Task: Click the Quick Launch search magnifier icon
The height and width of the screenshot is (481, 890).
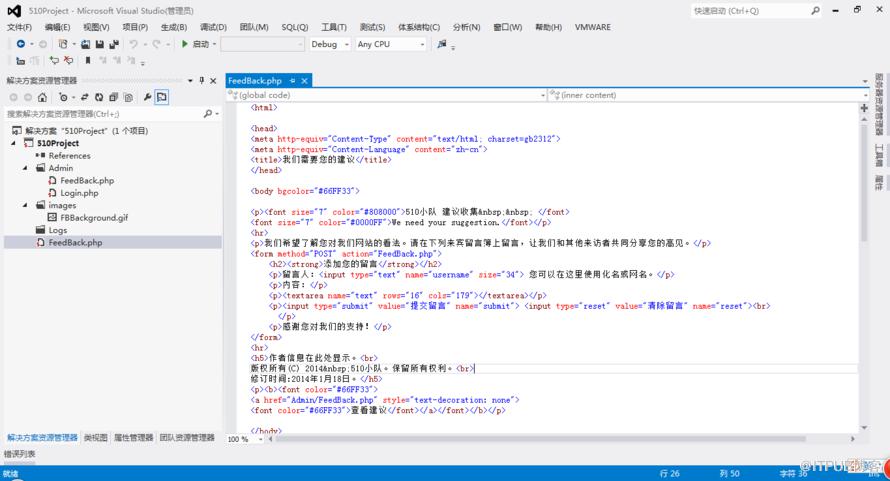Action: tap(815, 10)
